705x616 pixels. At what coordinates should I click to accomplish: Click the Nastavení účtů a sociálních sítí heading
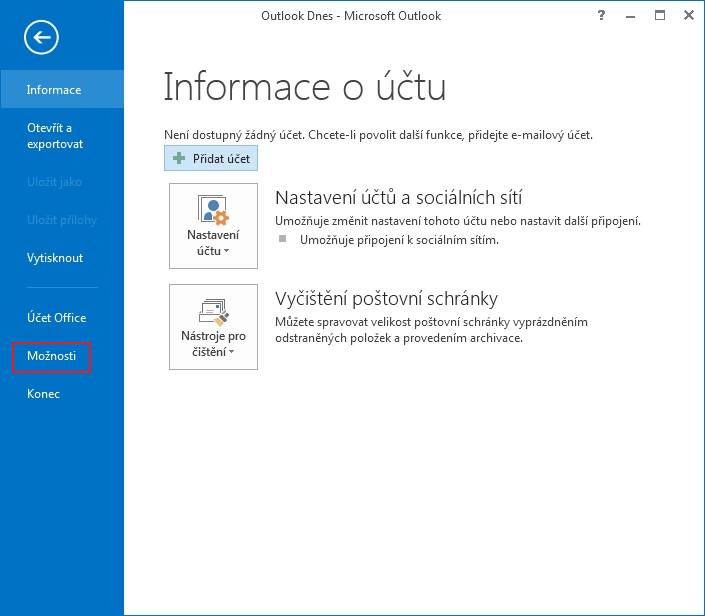(398, 197)
